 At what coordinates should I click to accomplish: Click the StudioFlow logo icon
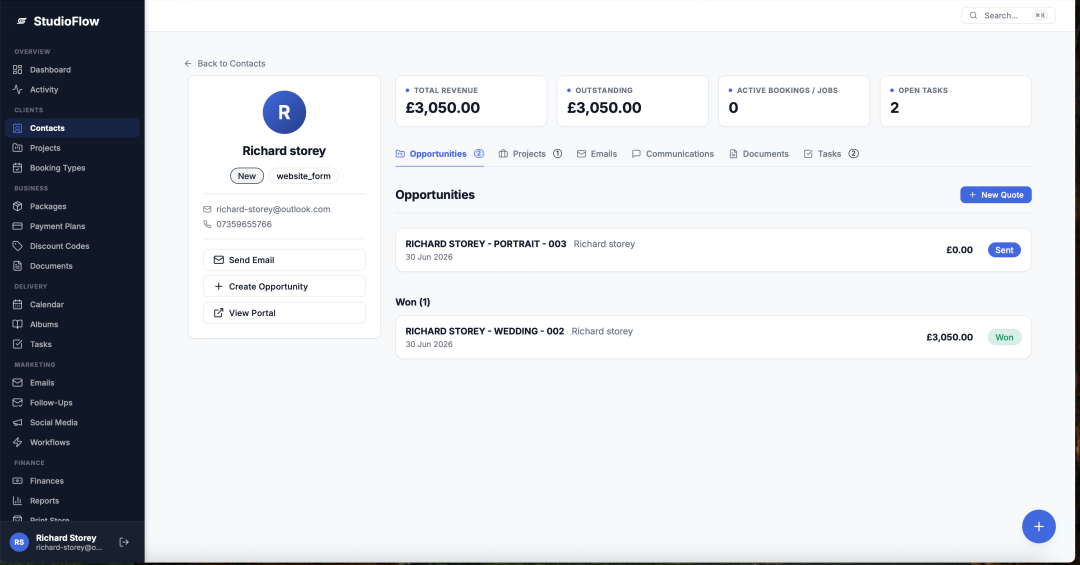[x=21, y=21]
